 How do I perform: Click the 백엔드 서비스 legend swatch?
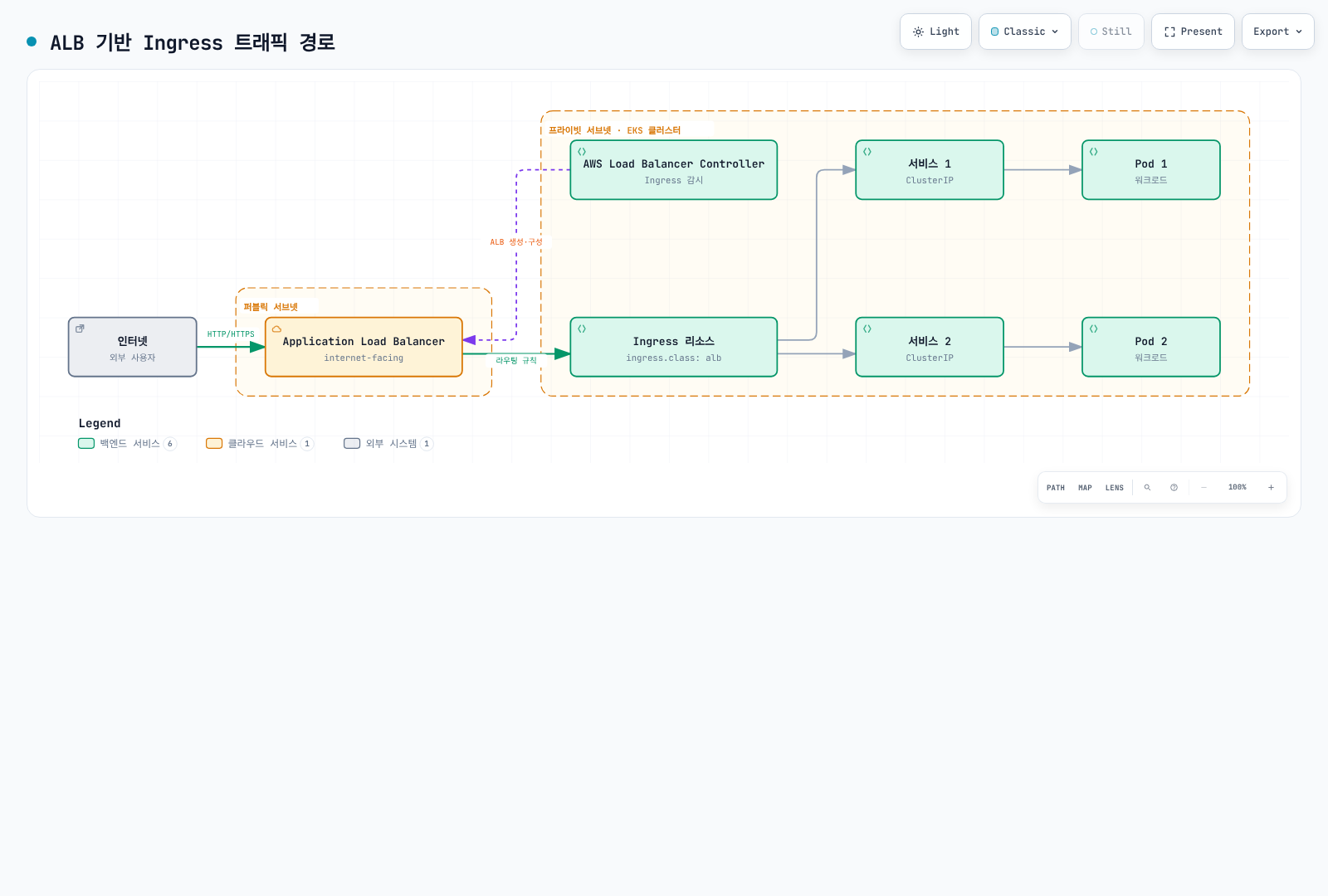(x=86, y=444)
